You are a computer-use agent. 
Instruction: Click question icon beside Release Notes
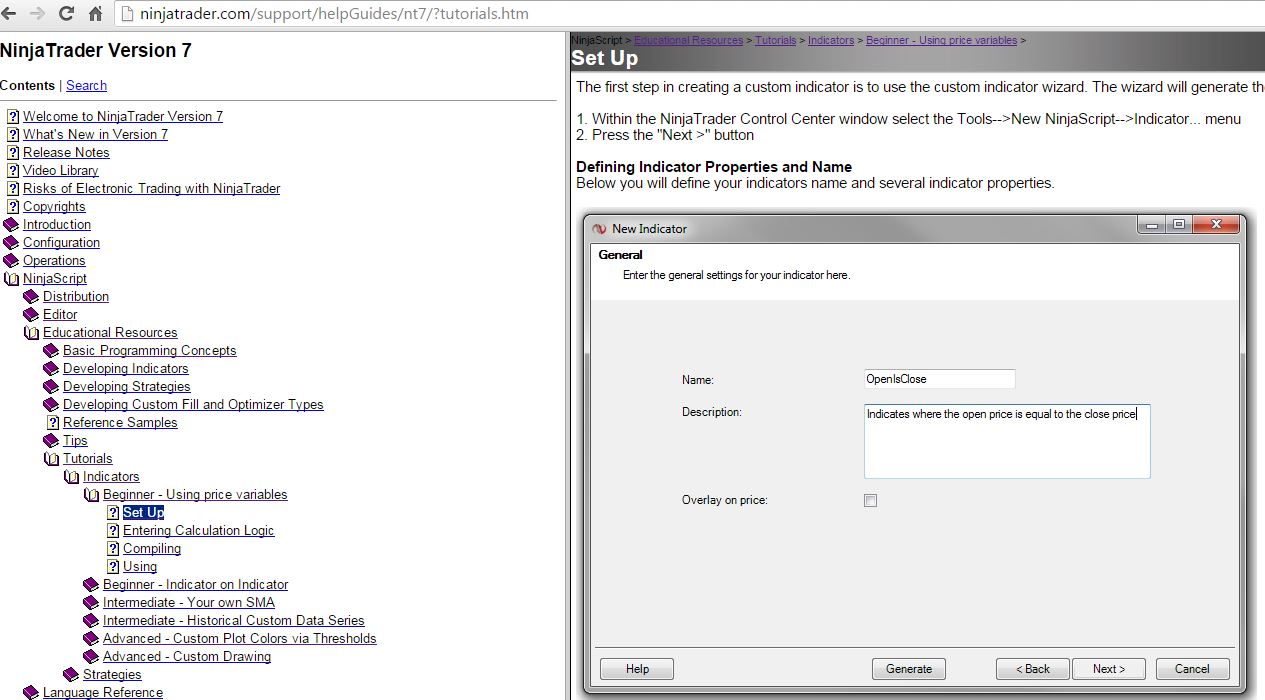pyautogui.click(x=13, y=152)
